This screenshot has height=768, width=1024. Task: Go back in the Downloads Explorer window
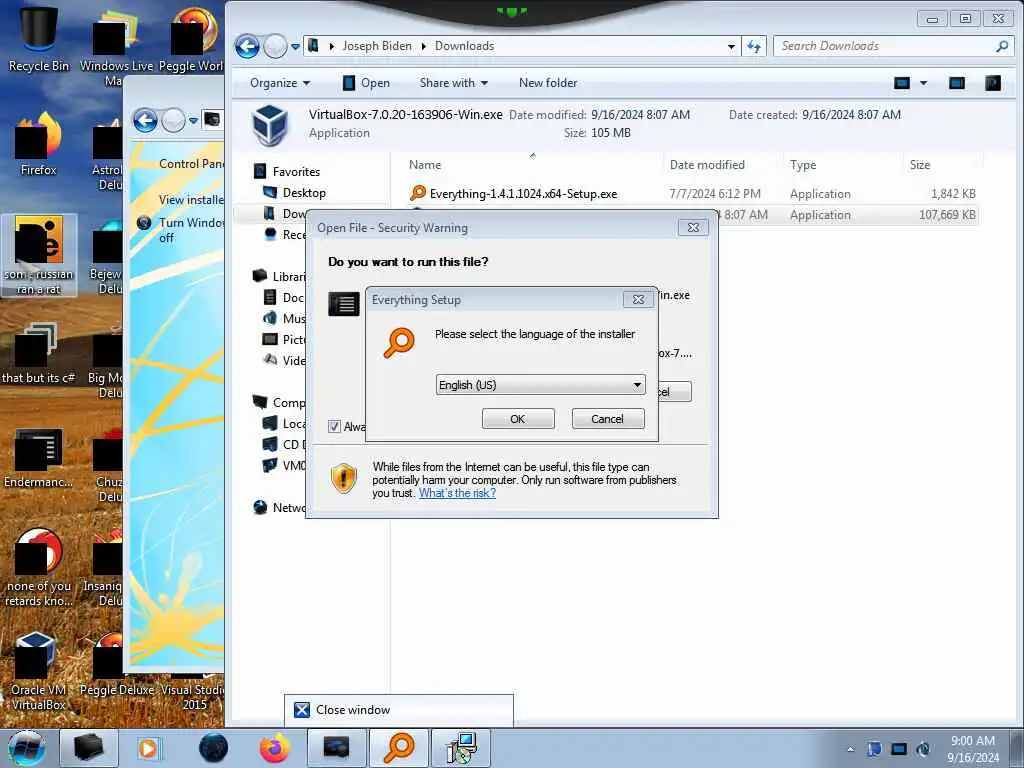pos(247,46)
